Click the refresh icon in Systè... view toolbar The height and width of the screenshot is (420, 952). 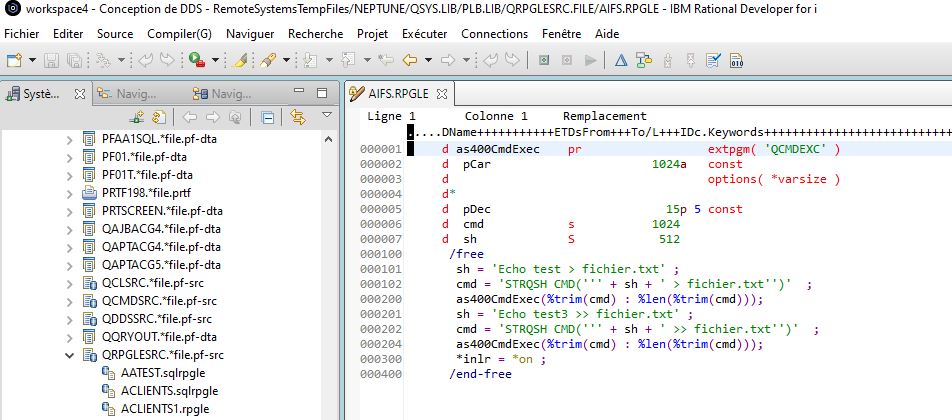(159, 117)
